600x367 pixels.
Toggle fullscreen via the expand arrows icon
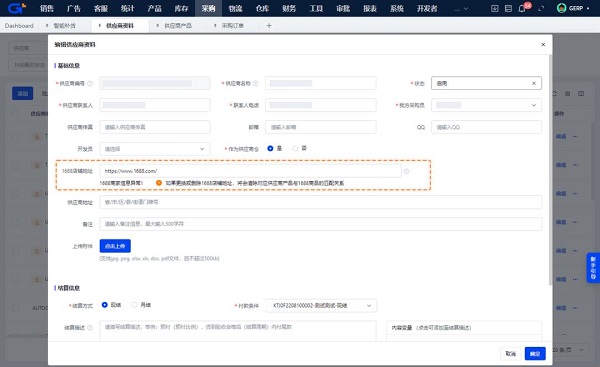[541, 8]
